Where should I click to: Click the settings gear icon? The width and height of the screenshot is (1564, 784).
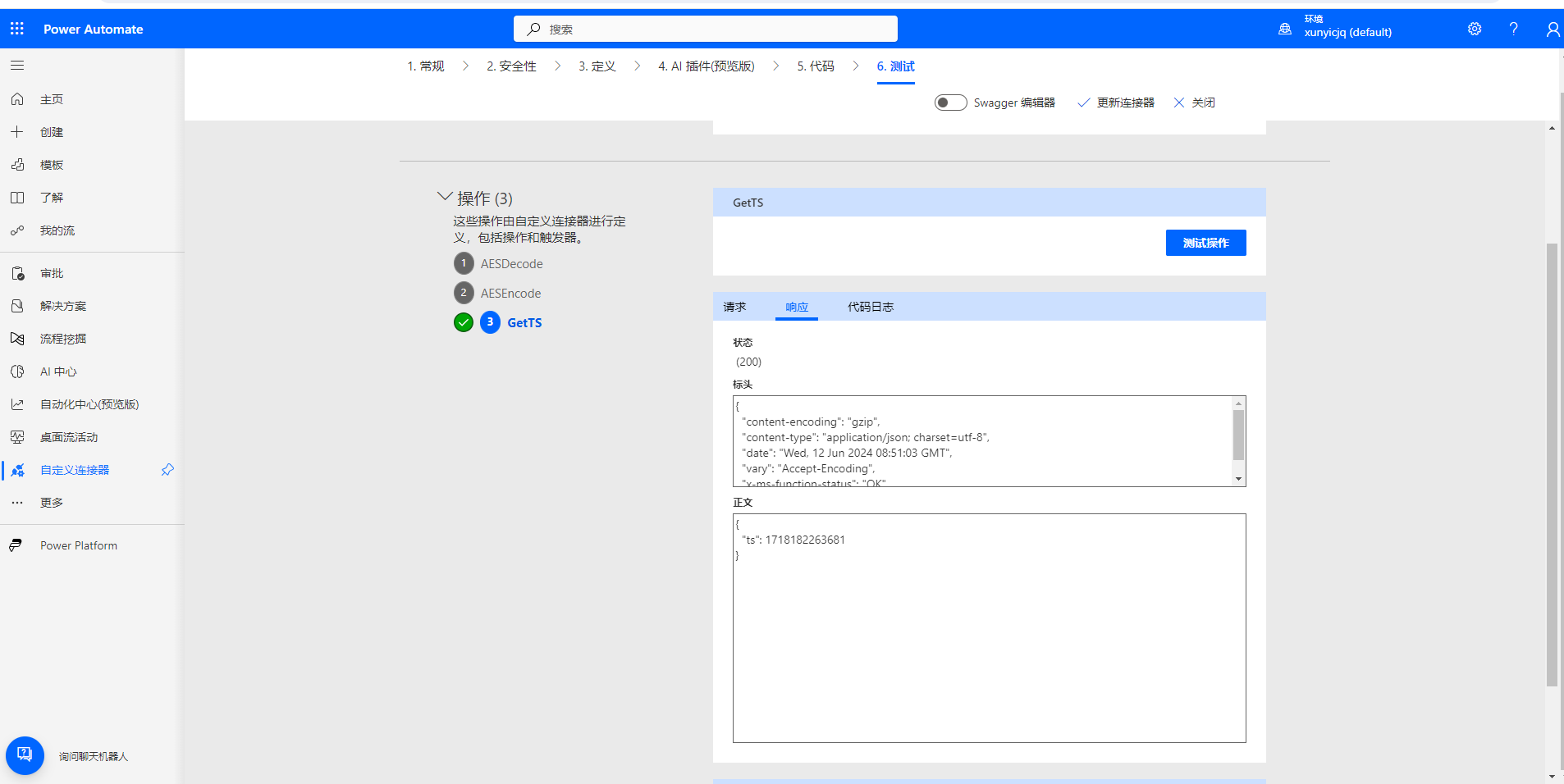pyautogui.click(x=1475, y=29)
